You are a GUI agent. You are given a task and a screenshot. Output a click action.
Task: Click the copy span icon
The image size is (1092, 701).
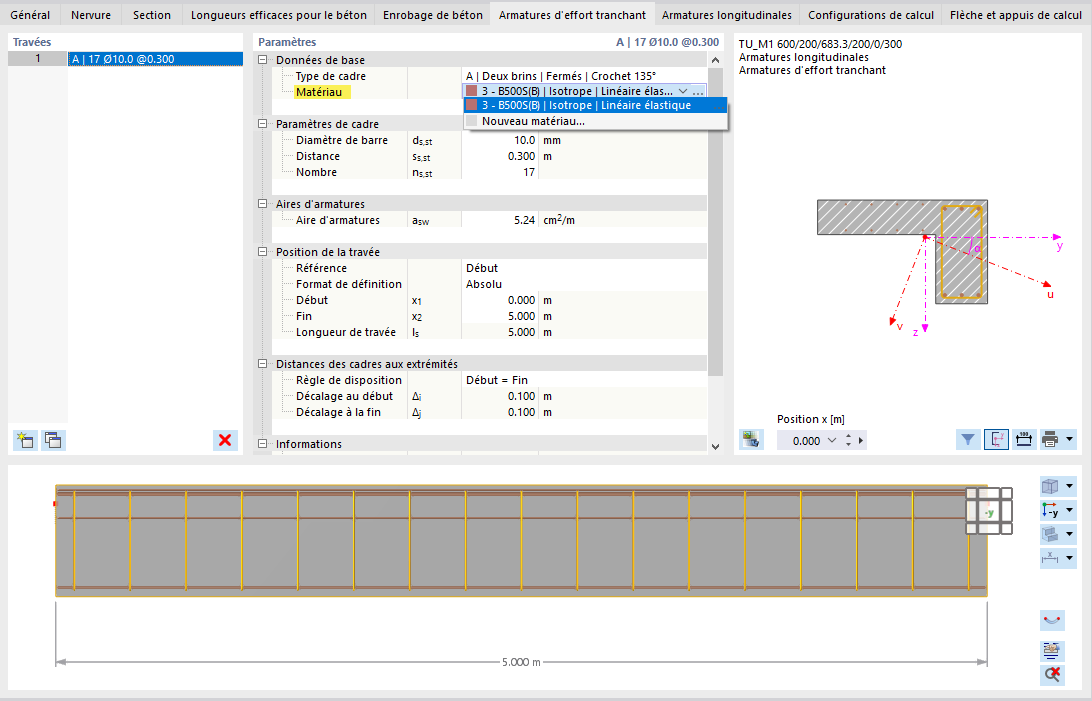pos(54,440)
